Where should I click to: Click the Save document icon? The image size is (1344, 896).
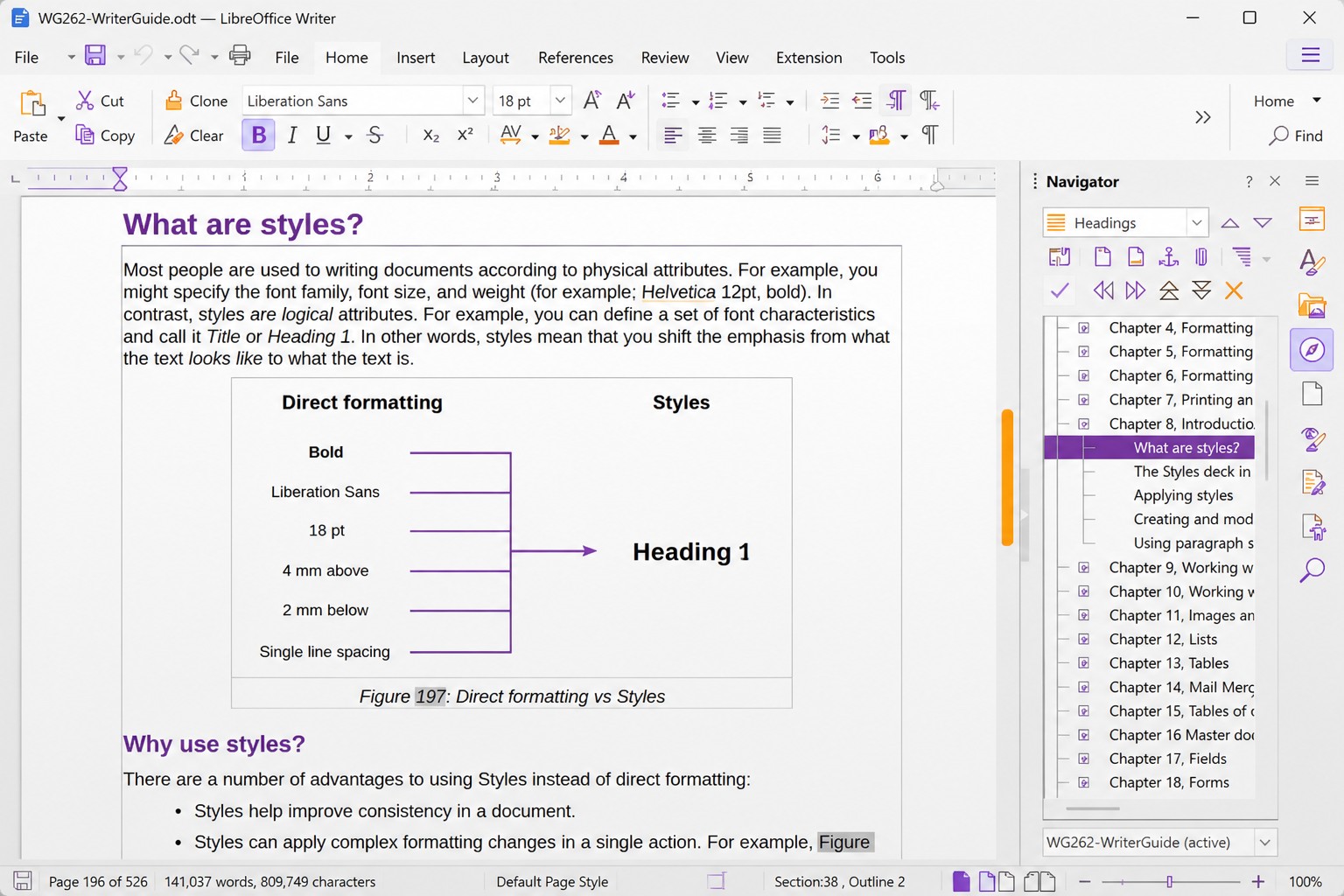94,56
